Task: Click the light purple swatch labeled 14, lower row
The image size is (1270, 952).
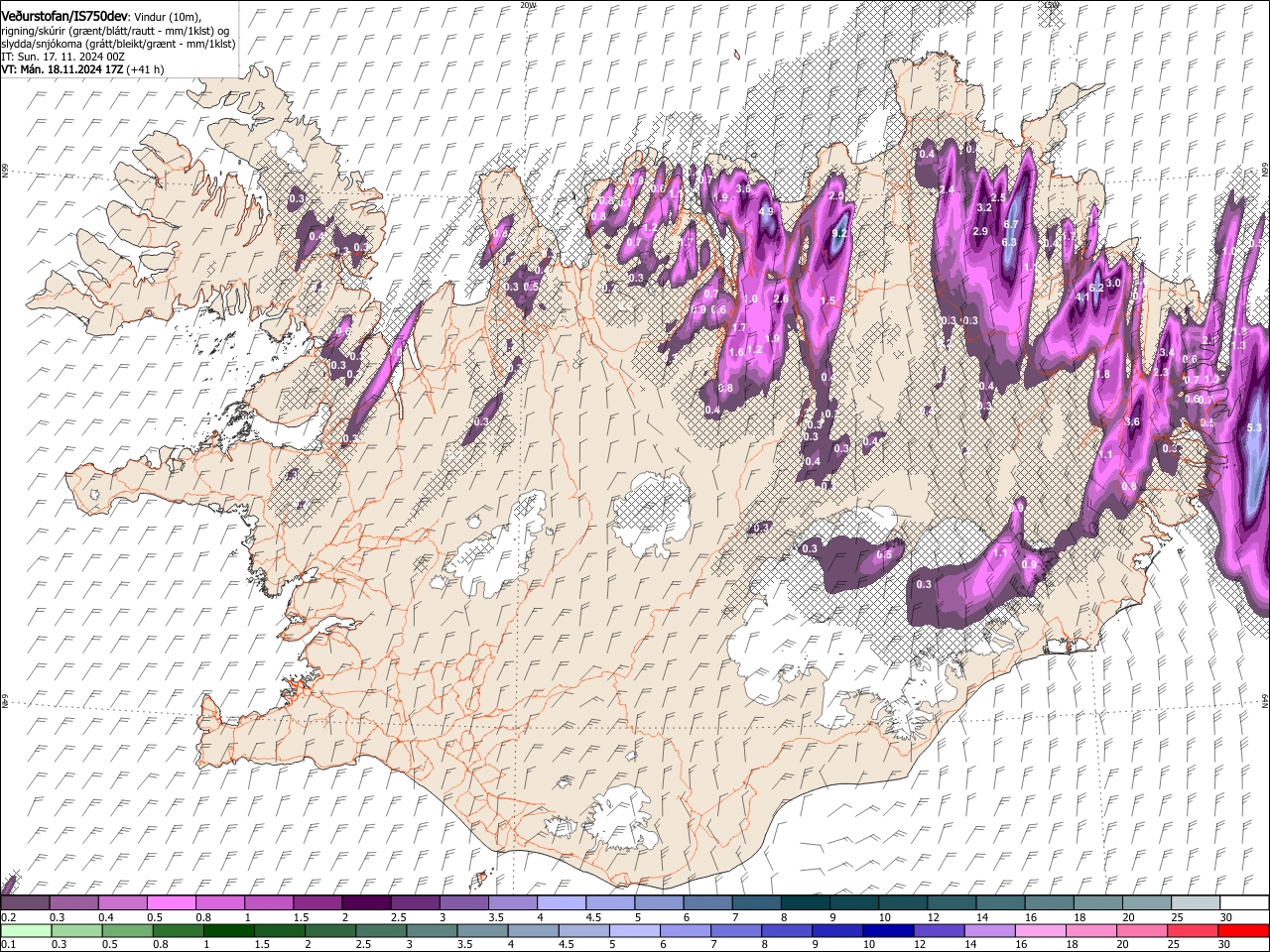Action: pos(991,931)
